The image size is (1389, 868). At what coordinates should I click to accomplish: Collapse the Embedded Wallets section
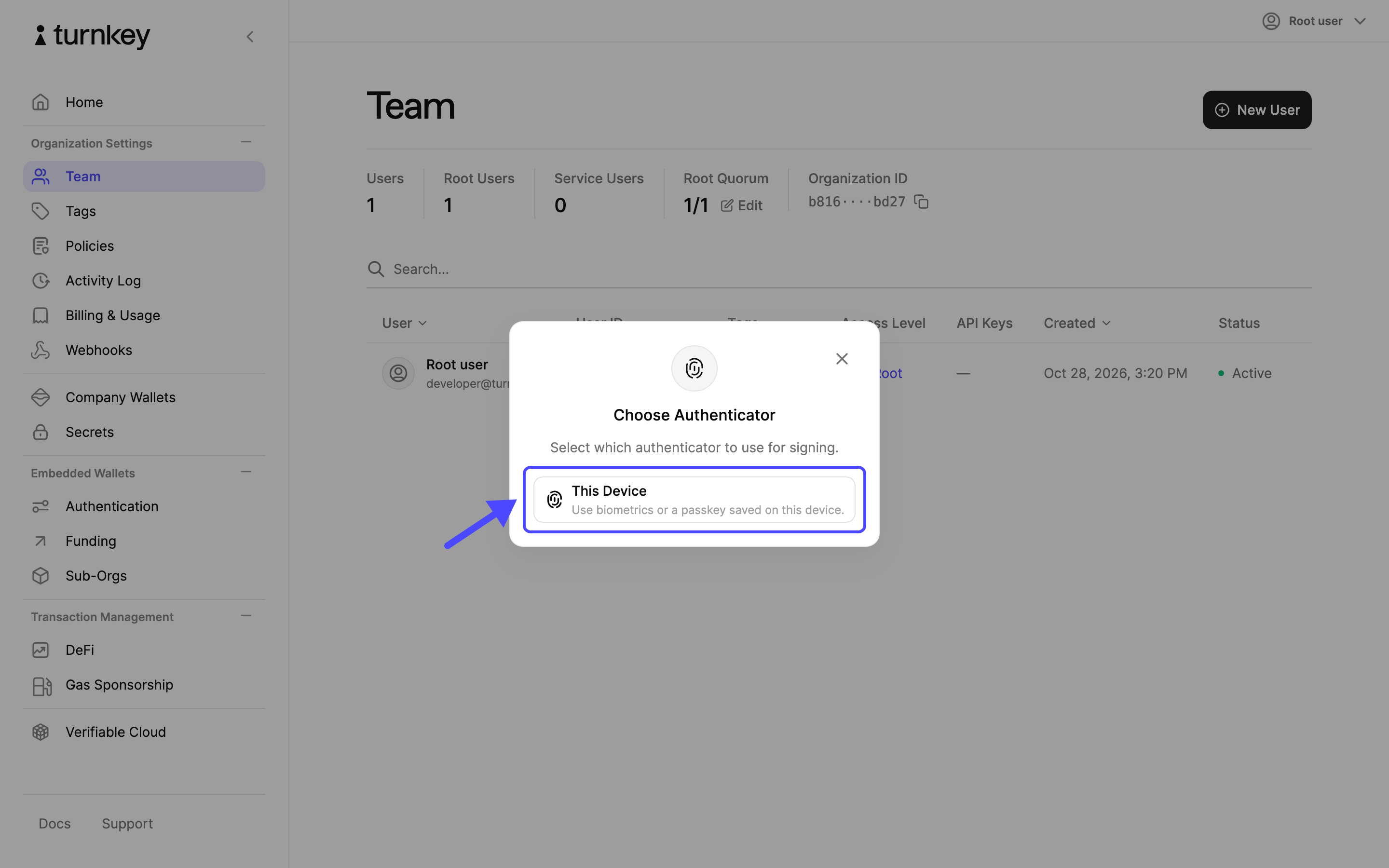[246, 472]
